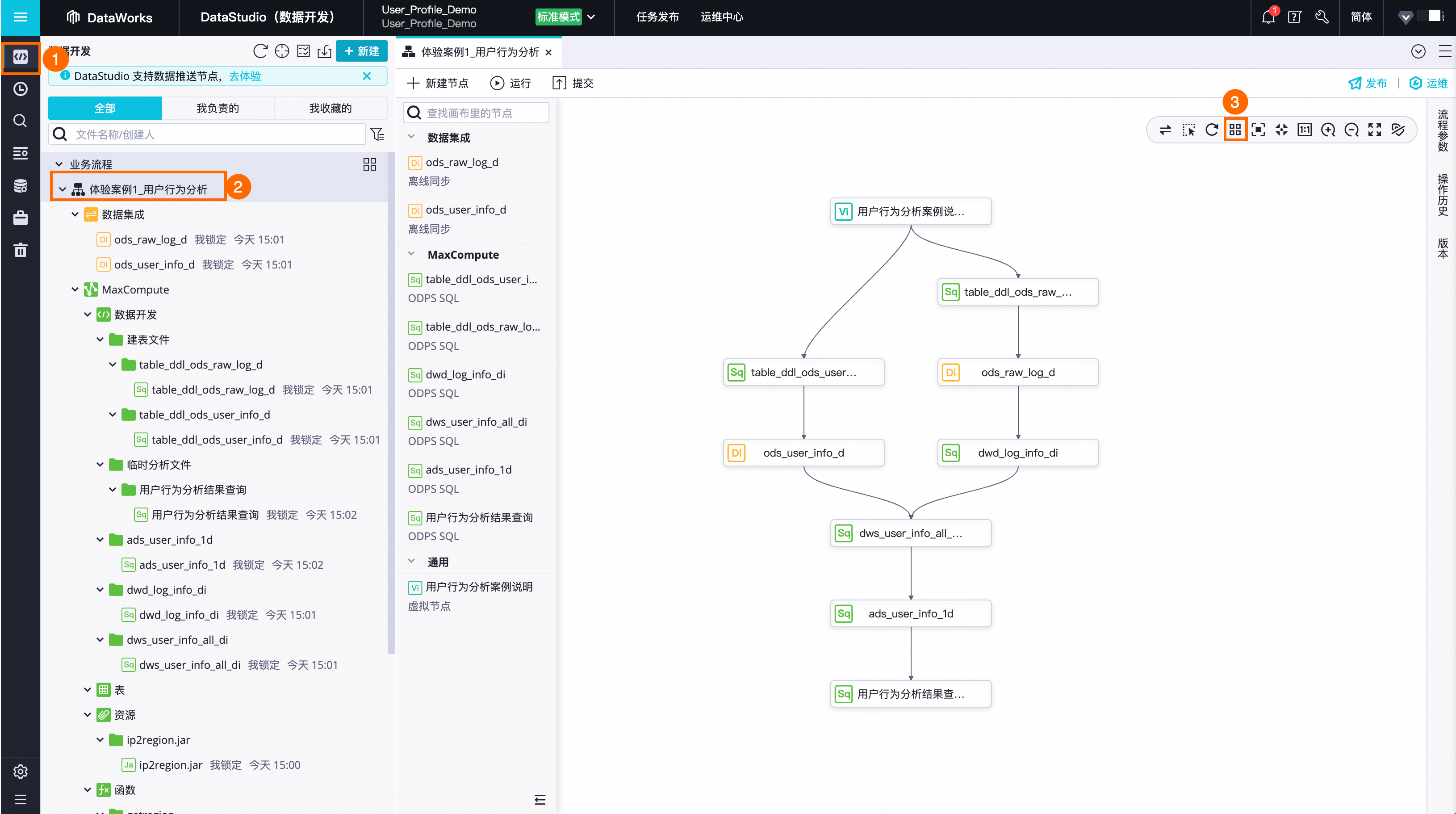This screenshot has width=1456, height=814.
Task: Collapse the 体验案例1_用户行为分析 workflow tree
Action: [x=63, y=189]
